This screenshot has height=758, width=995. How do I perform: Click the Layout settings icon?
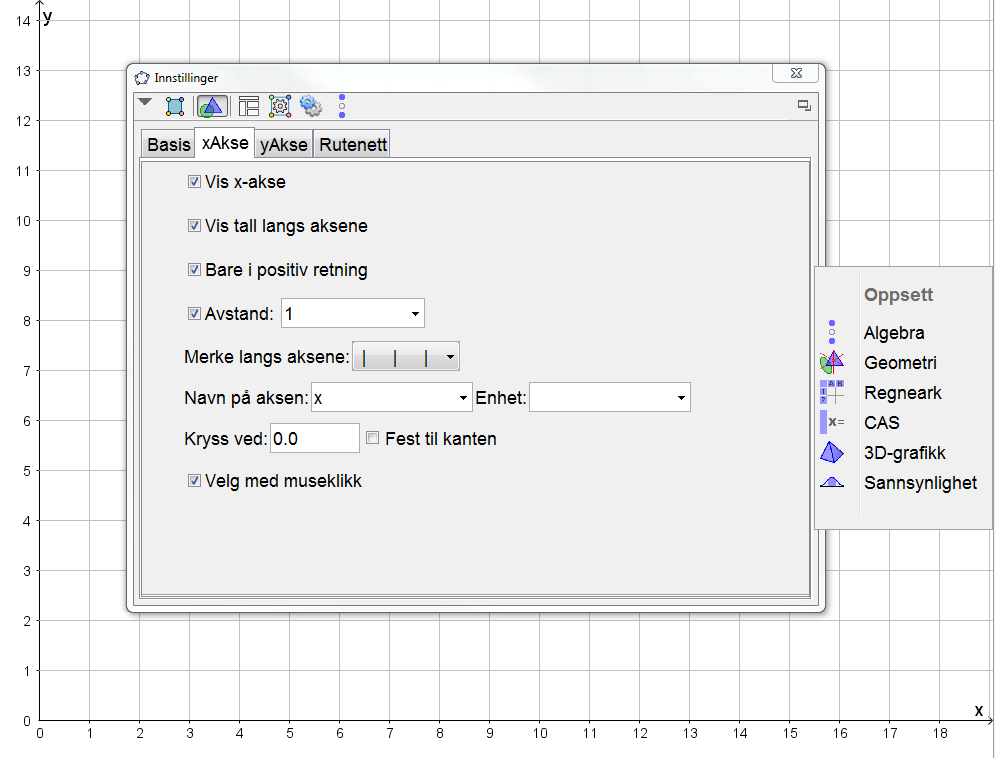248,106
